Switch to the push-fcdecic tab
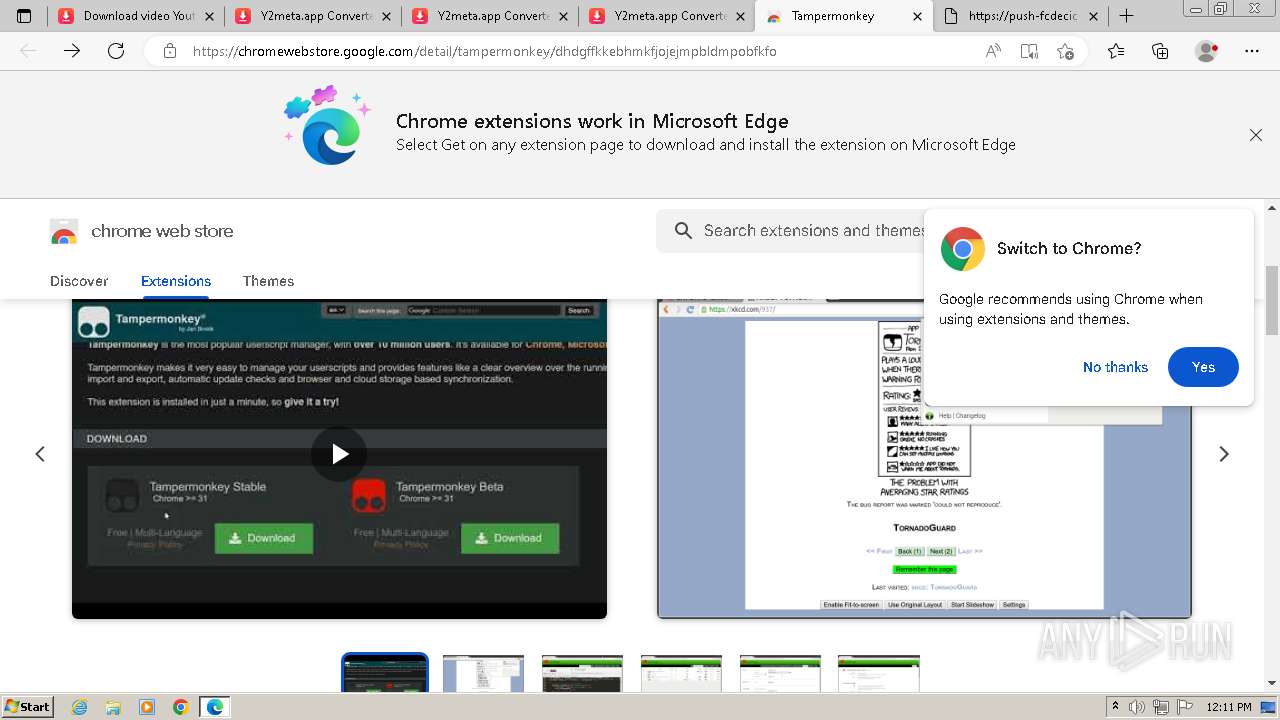 [x=1021, y=16]
